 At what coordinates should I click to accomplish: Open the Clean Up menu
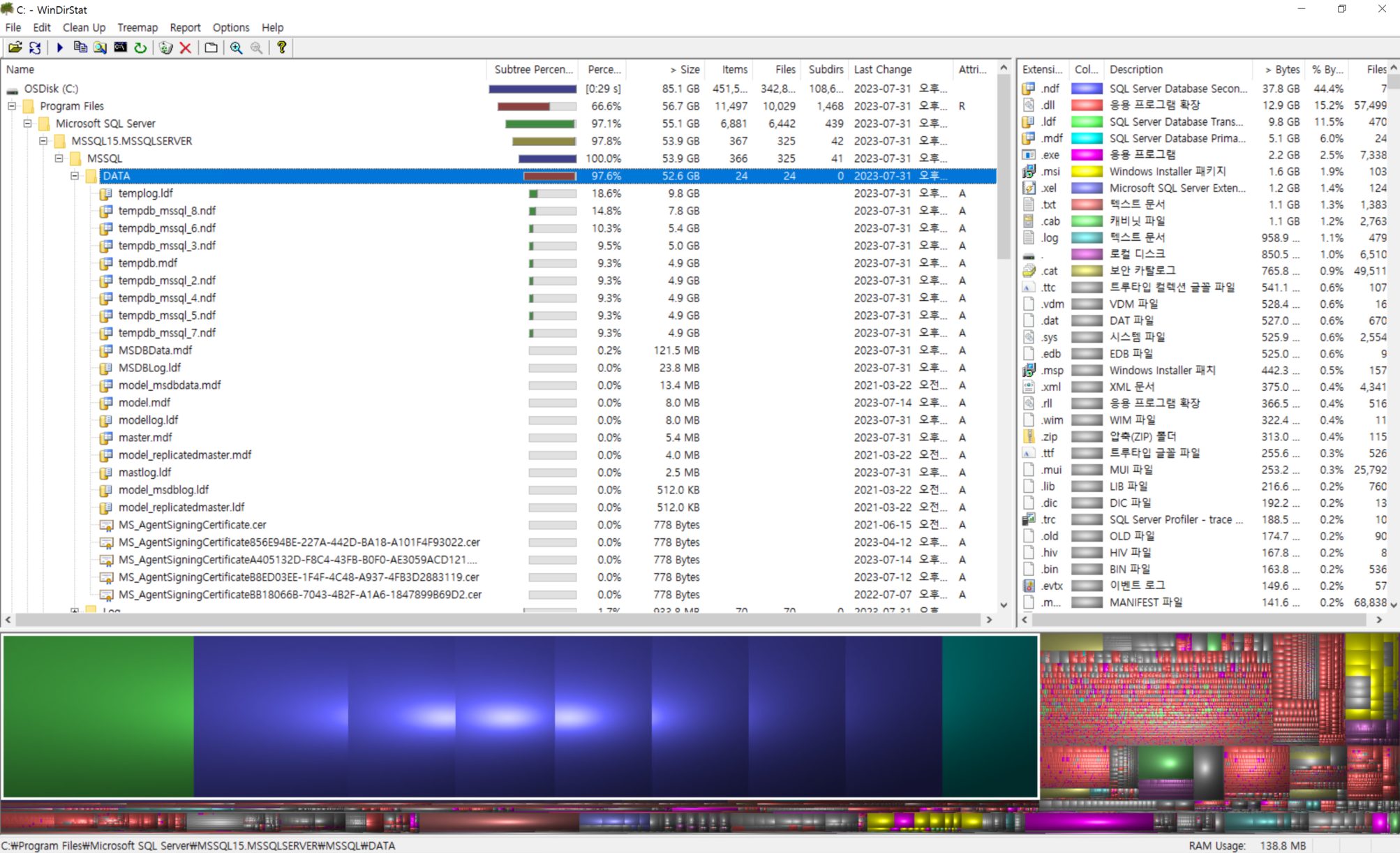[x=84, y=27]
